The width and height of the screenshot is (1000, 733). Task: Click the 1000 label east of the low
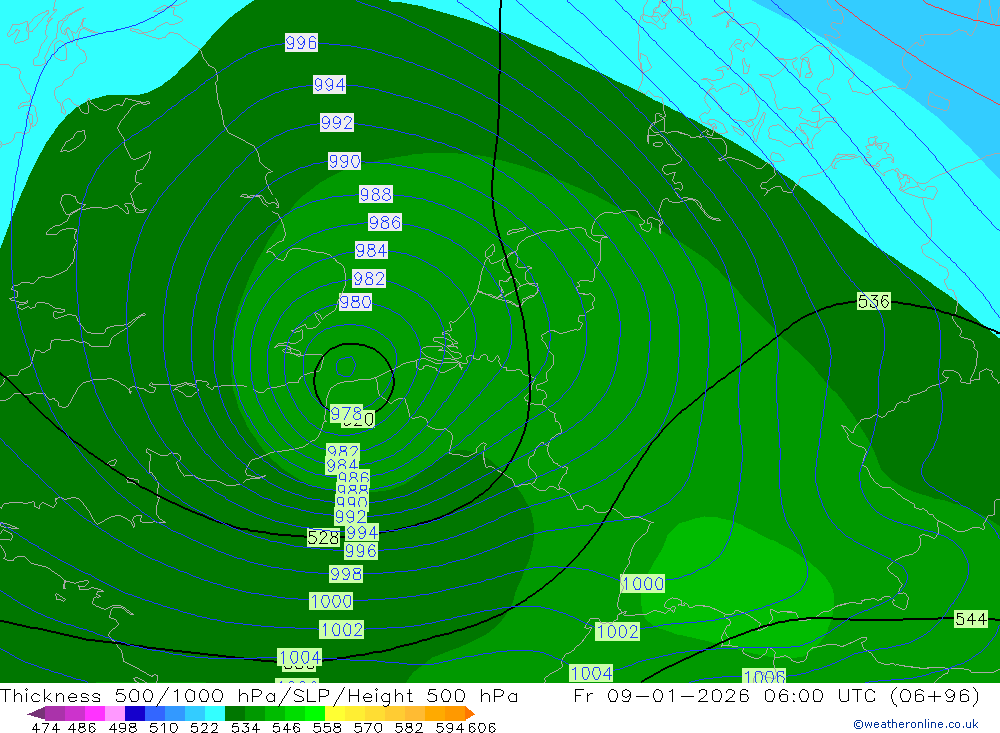click(x=643, y=584)
